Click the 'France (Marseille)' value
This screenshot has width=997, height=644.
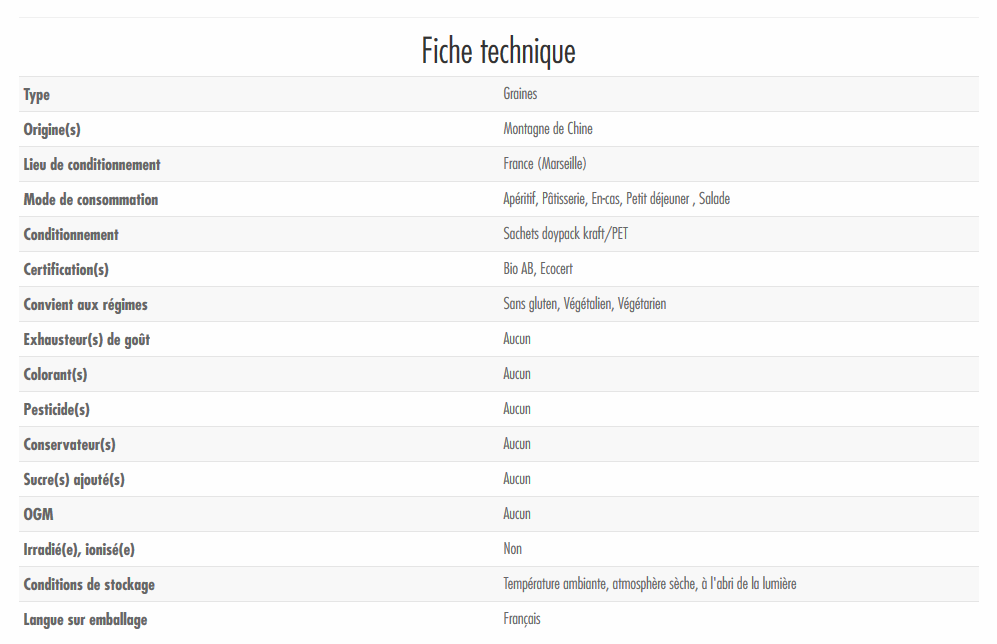pos(545,164)
